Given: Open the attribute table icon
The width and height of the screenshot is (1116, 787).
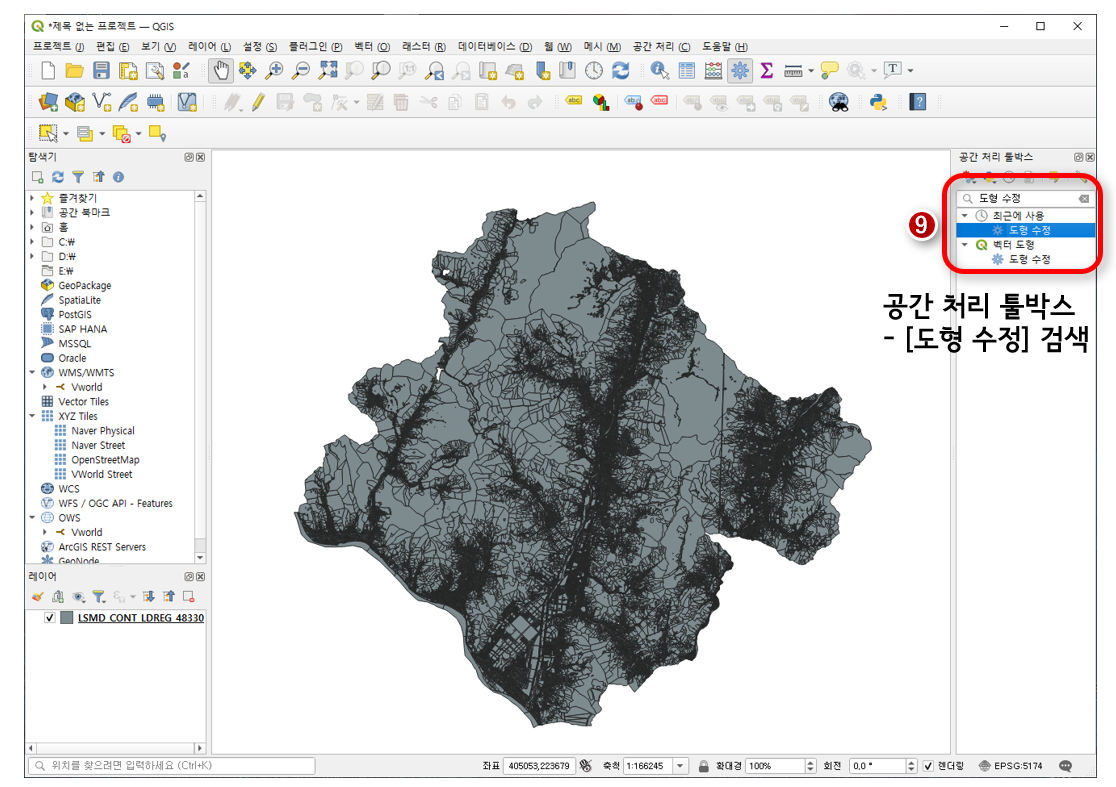Looking at the screenshot, I should pyautogui.click(x=687, y=70).
